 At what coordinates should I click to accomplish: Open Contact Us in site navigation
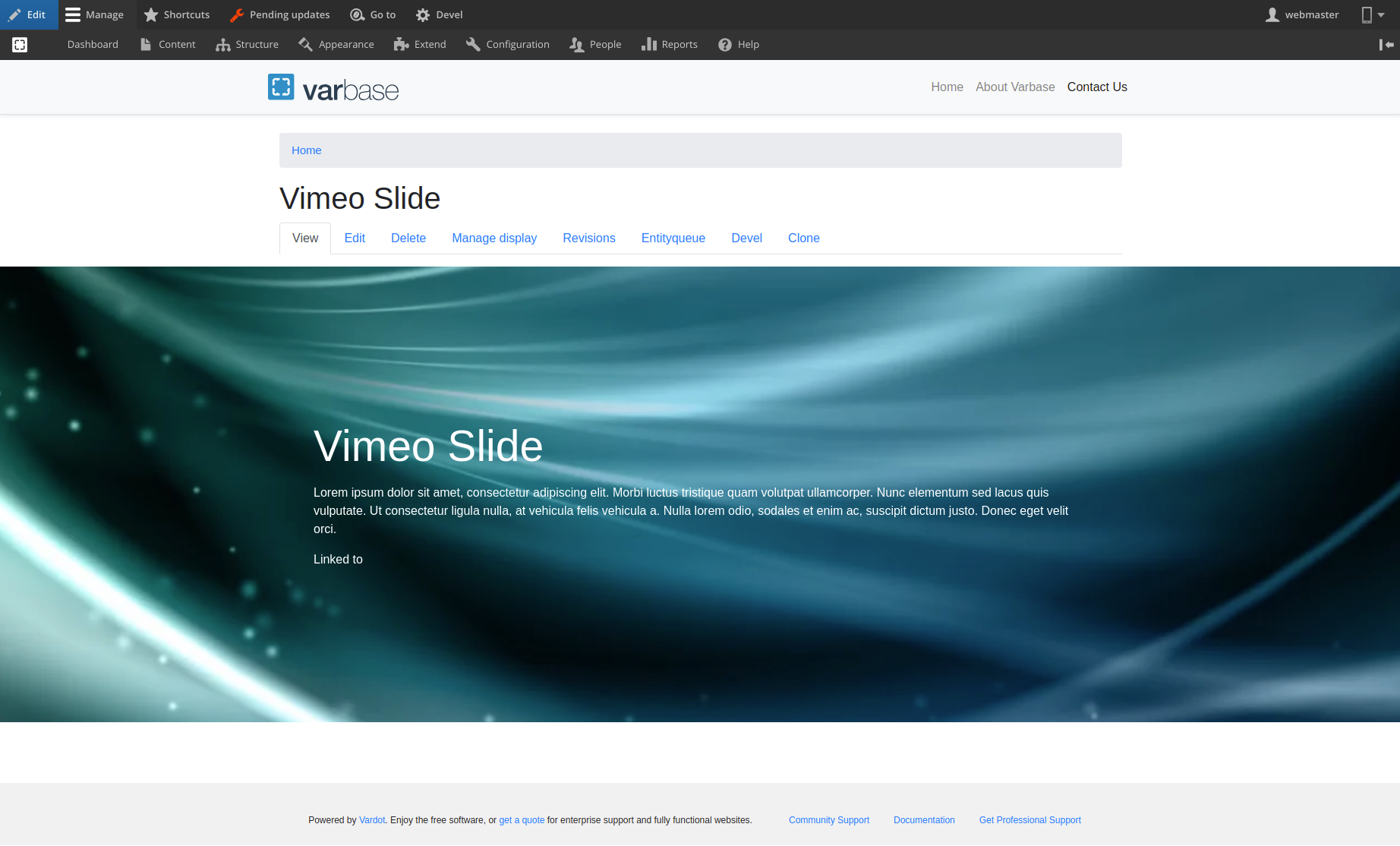tap(1097, 87)
